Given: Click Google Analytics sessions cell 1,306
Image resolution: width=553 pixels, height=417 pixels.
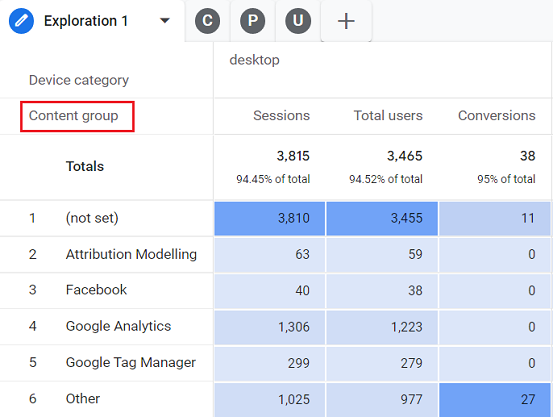Looking at the screenshot, I should [270, 327].
